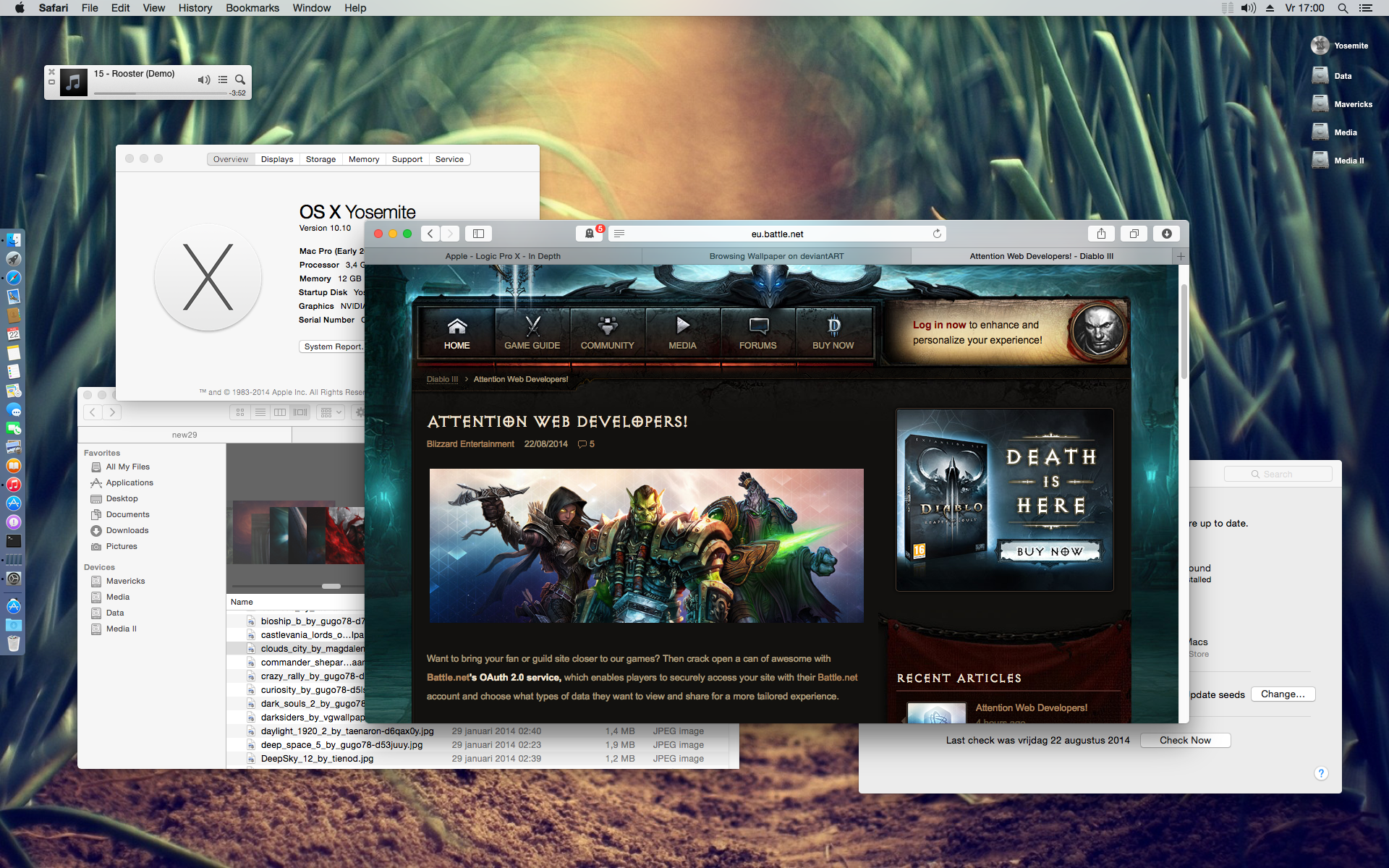
Task: Click System Report button
Action: 334,346
